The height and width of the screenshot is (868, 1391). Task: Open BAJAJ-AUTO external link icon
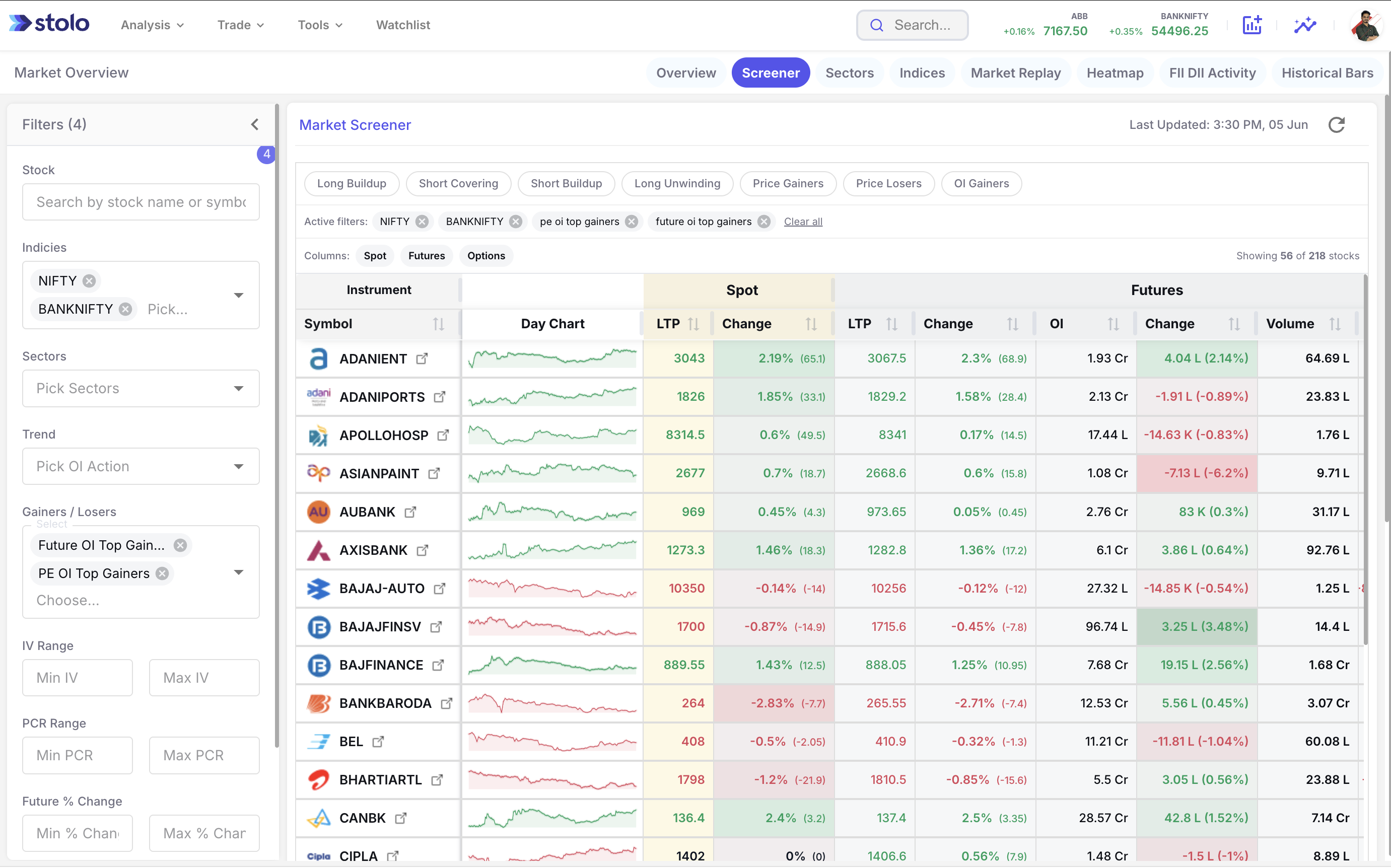pyautogui.click(x=439, y=589)
